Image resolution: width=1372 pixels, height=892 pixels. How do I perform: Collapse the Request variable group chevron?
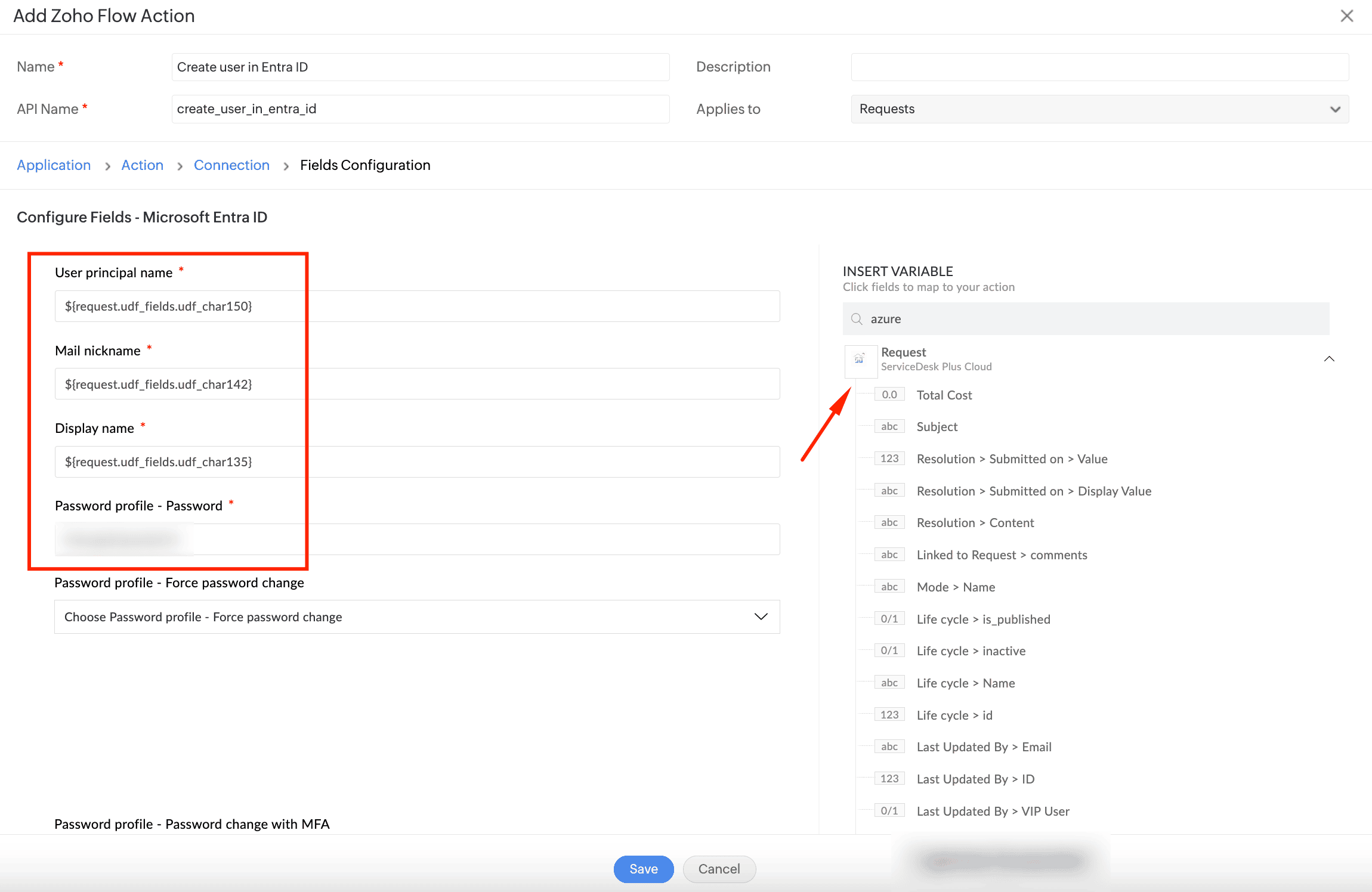click(1329, 359)
